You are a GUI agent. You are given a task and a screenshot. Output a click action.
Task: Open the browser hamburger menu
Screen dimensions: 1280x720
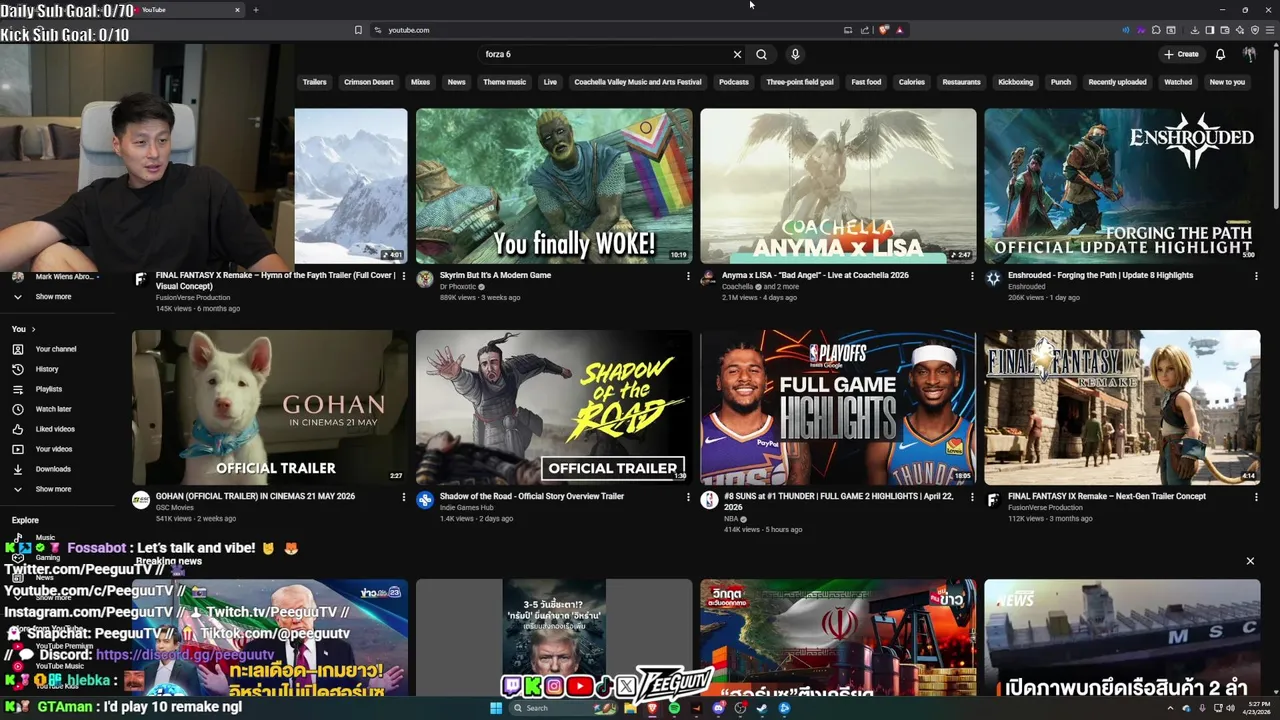click(x=1269, y=30)
